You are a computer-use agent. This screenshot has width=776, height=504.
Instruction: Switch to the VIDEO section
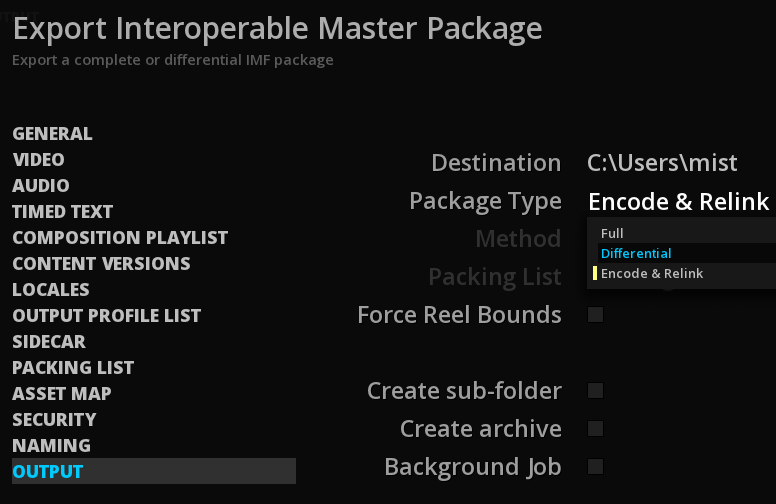click(39, 160)
